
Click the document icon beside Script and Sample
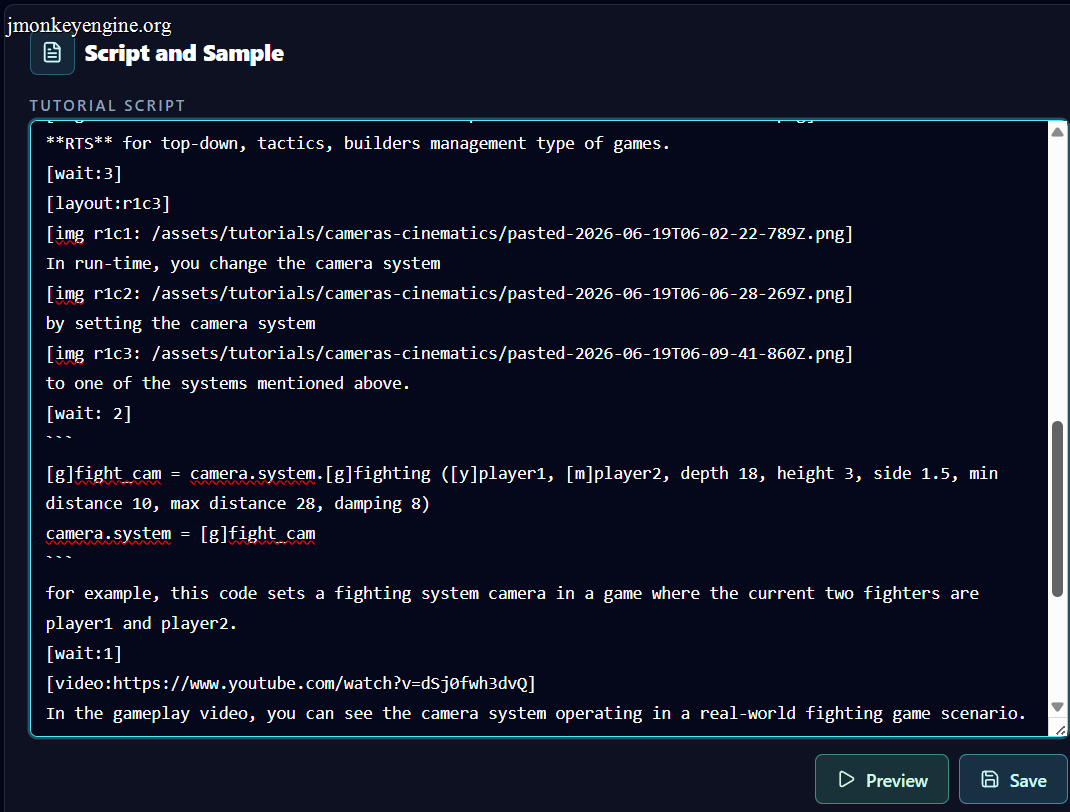pyautogui.click(x=53, y=53)
